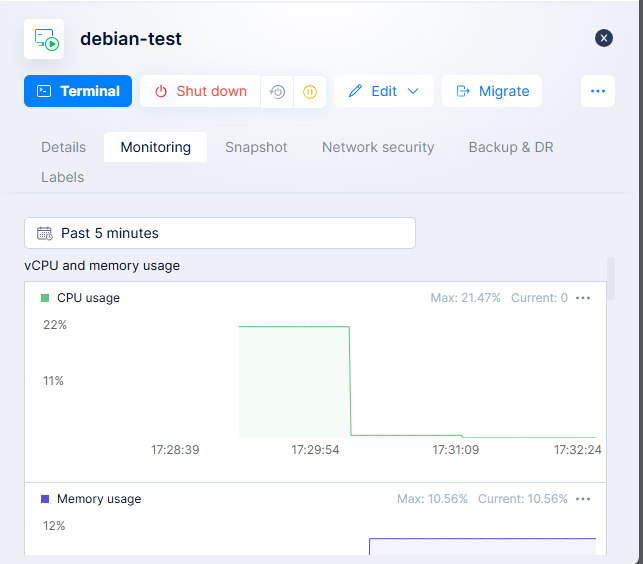Click the calendar icon in time range field

[x=44, y=233]
